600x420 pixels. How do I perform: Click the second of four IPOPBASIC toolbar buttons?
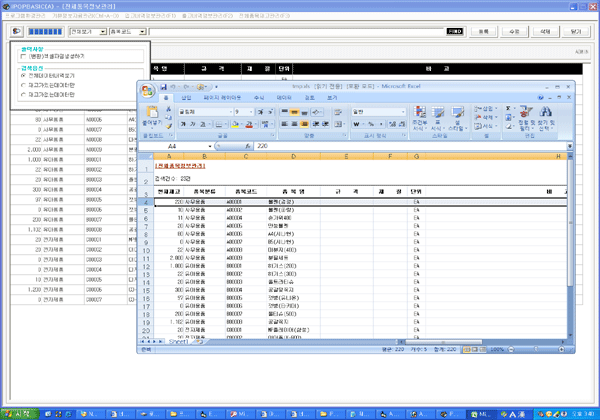pyautogui.click(x=514, y=31)
